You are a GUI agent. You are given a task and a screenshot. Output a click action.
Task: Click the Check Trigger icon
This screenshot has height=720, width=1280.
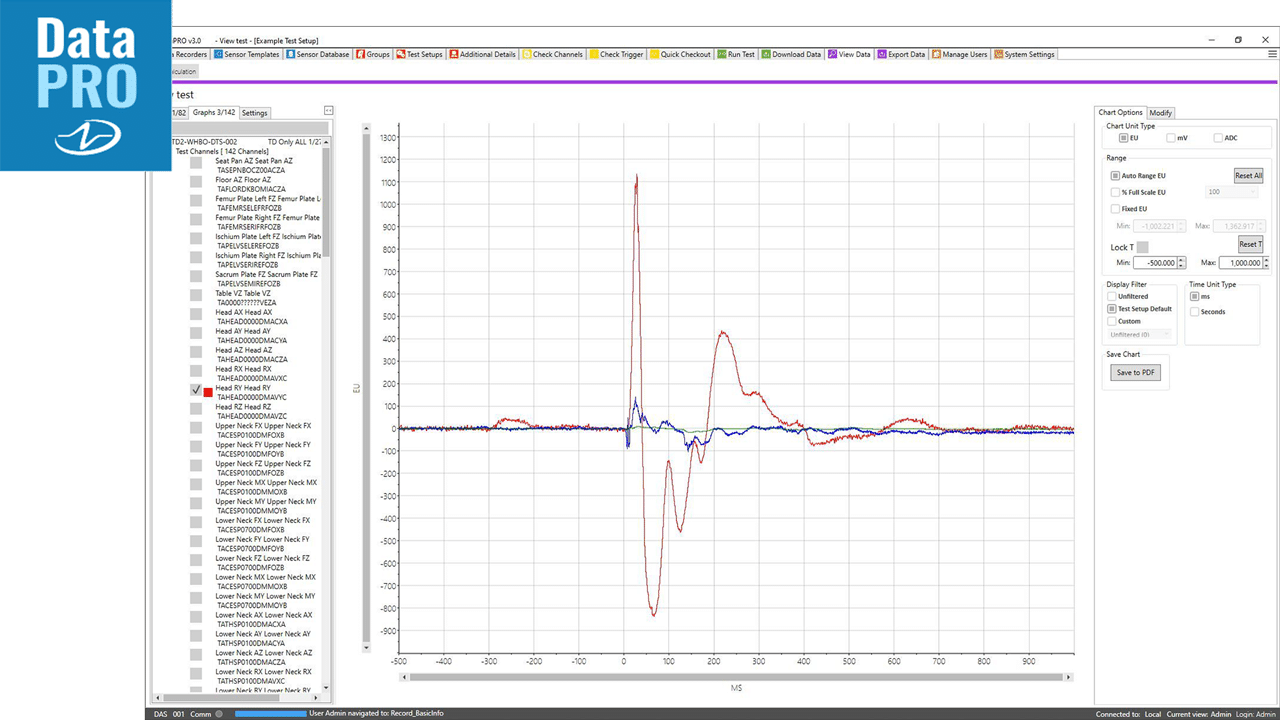[x=594, y=55]
